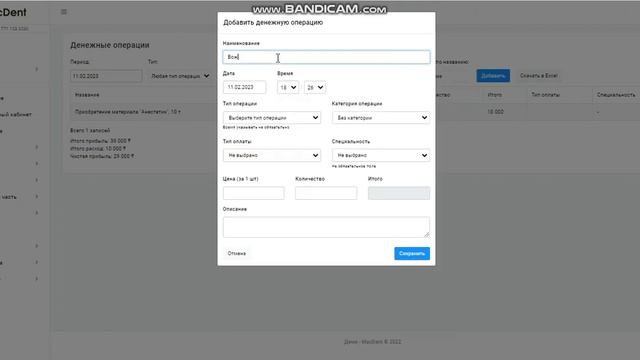This screenshot has height=360, width=640.
Task: Expand the Категория операции dropdown
Action: pyautogui.click(x=381, y=118)
